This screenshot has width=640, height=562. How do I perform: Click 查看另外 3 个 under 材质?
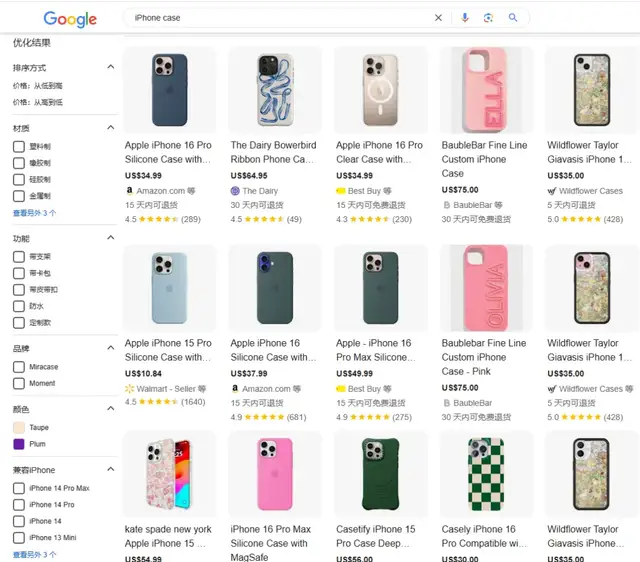point(34,213)
